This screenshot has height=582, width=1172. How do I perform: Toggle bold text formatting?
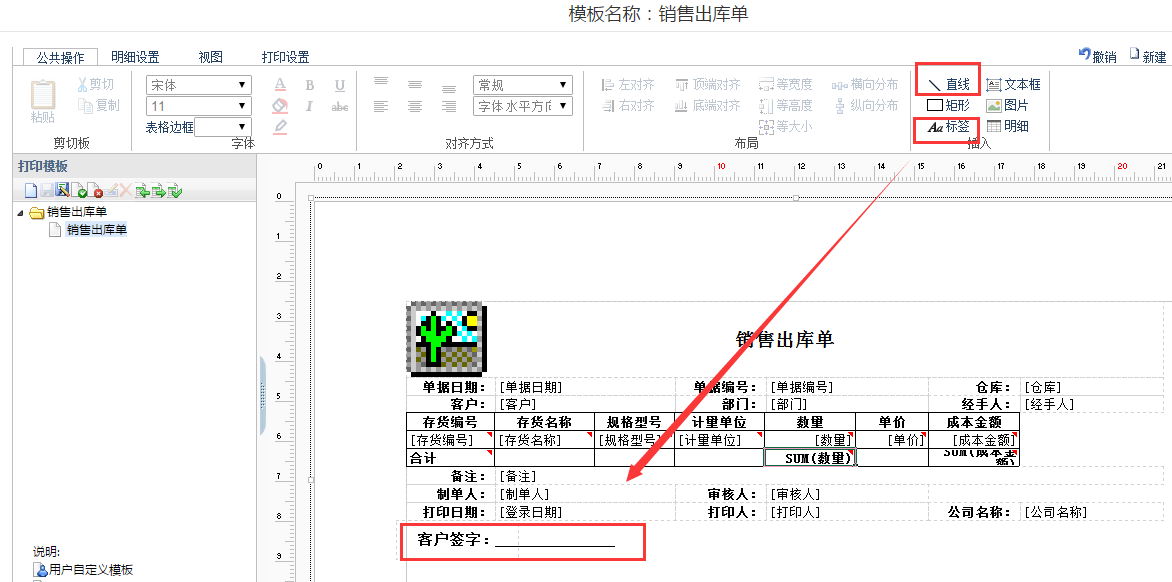[x=310, y=85]
